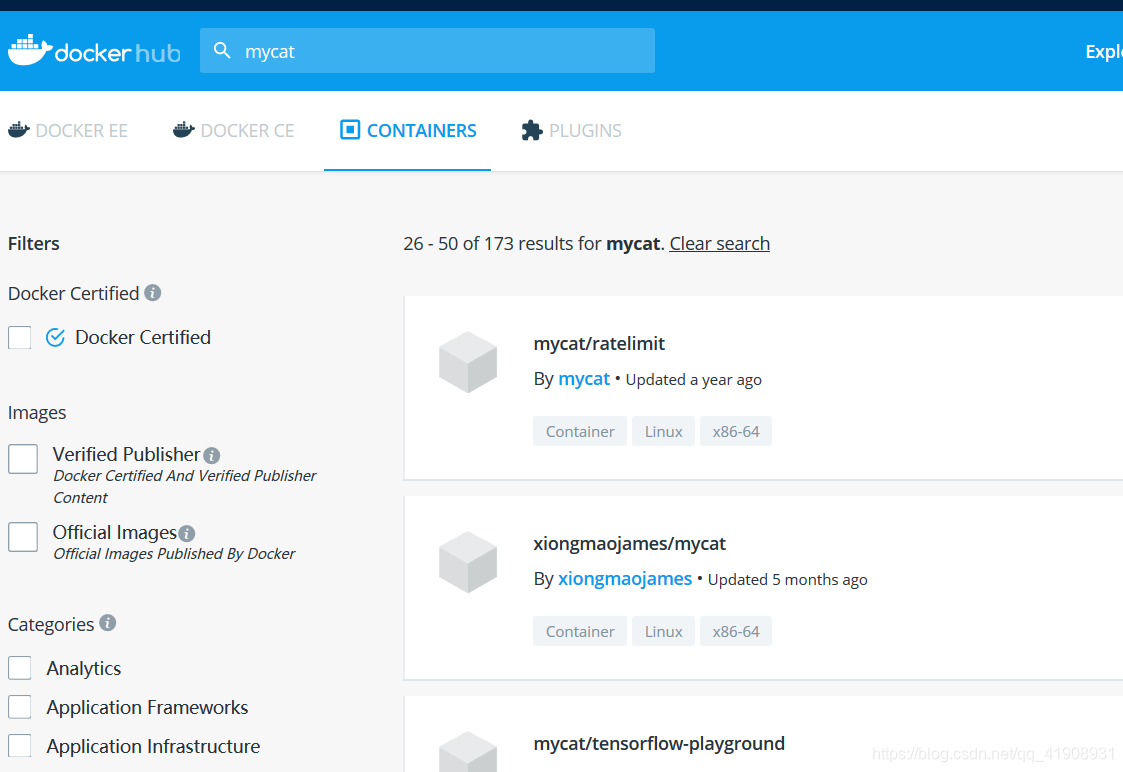Click the mycat/ratelimit cube image
Screen dimensions: 1123x772
coord(468,362)
